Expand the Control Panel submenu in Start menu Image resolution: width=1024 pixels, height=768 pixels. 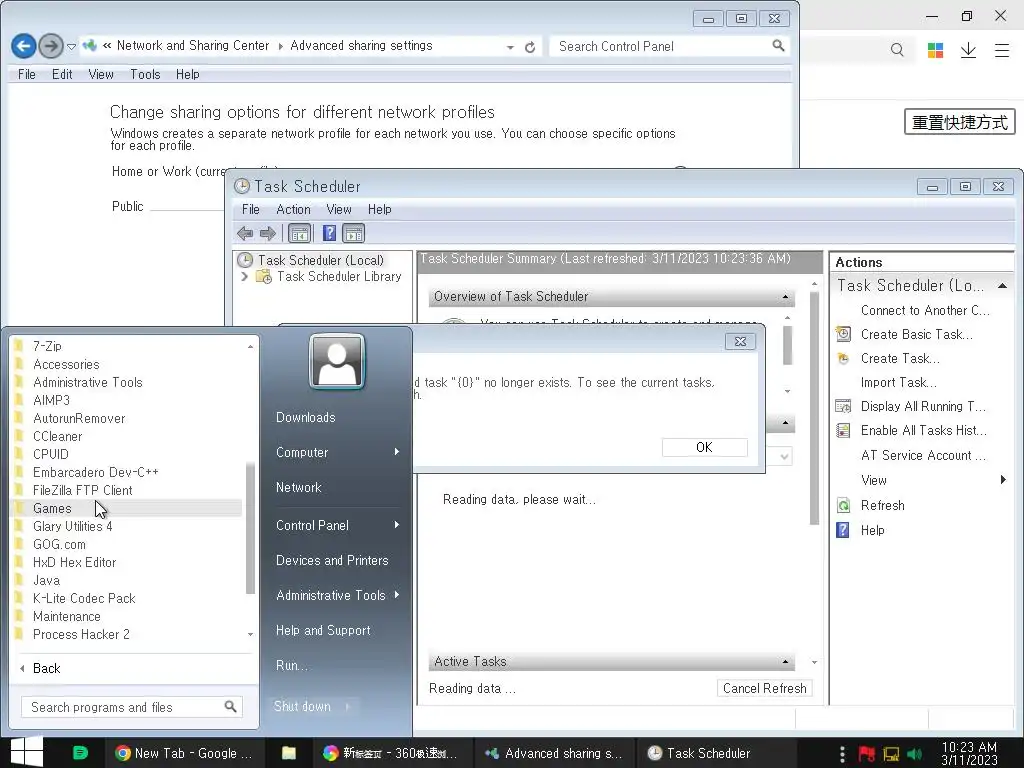click(x=337, y=525)
